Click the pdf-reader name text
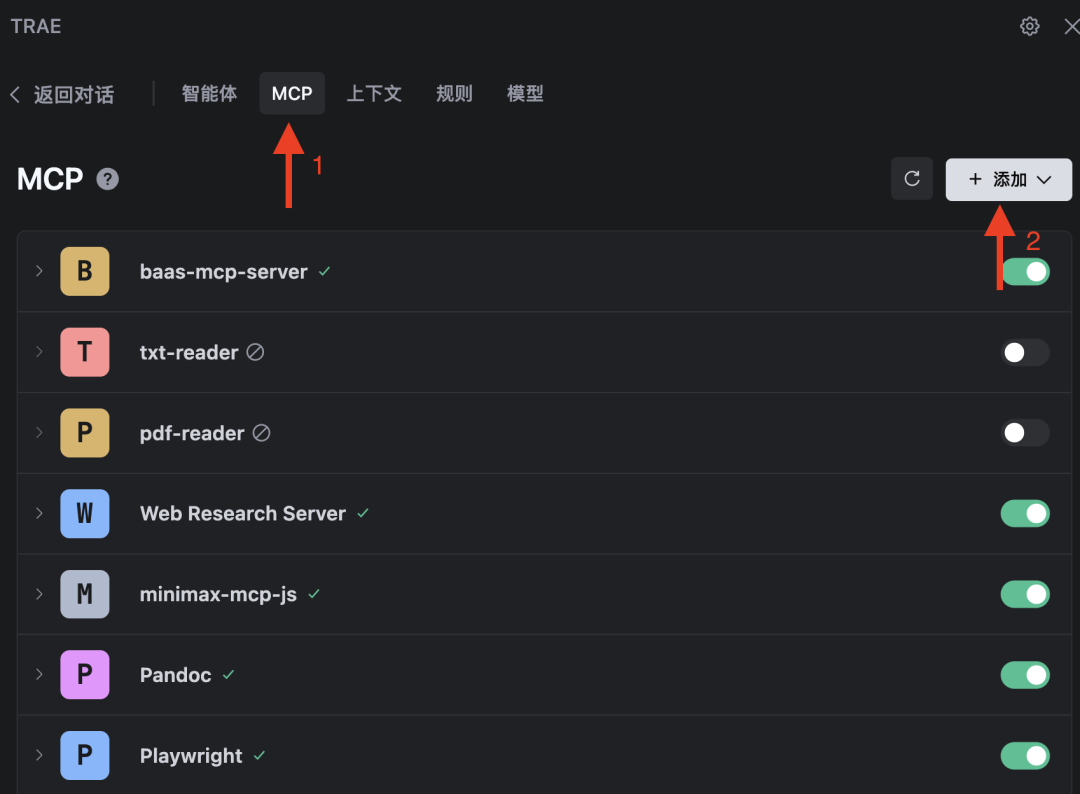The width and height of the screenshot is (1080, 794). point(191,433)
